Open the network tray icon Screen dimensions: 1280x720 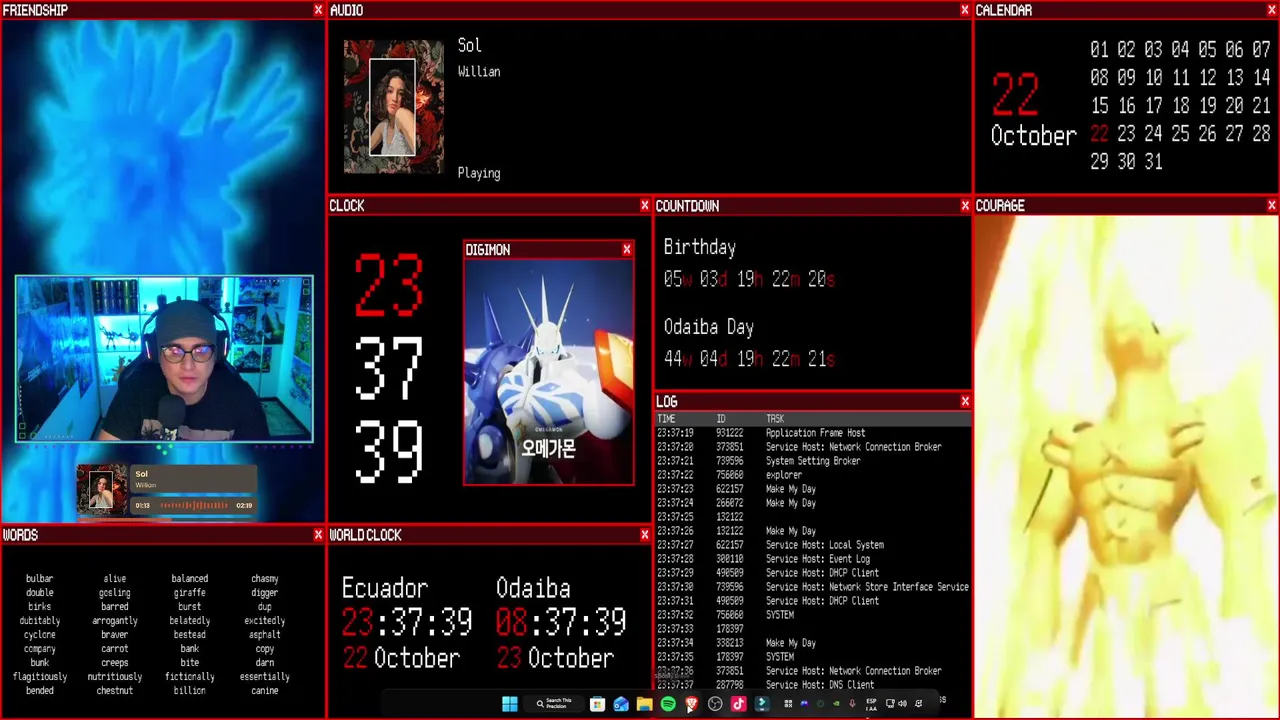890,704
